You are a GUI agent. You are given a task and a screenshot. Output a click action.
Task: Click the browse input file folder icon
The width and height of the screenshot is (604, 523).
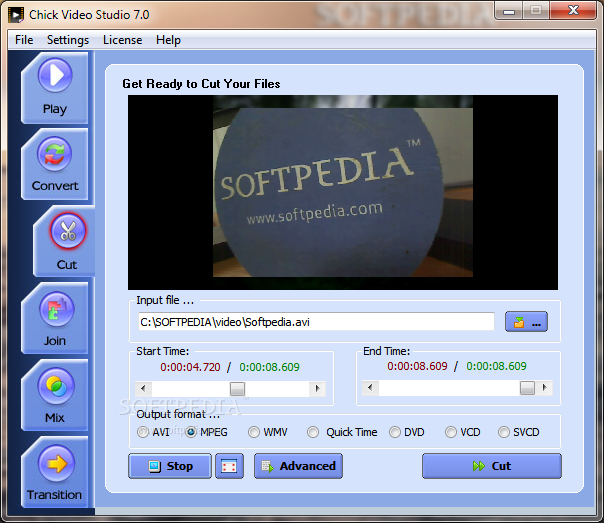(526, 322)
